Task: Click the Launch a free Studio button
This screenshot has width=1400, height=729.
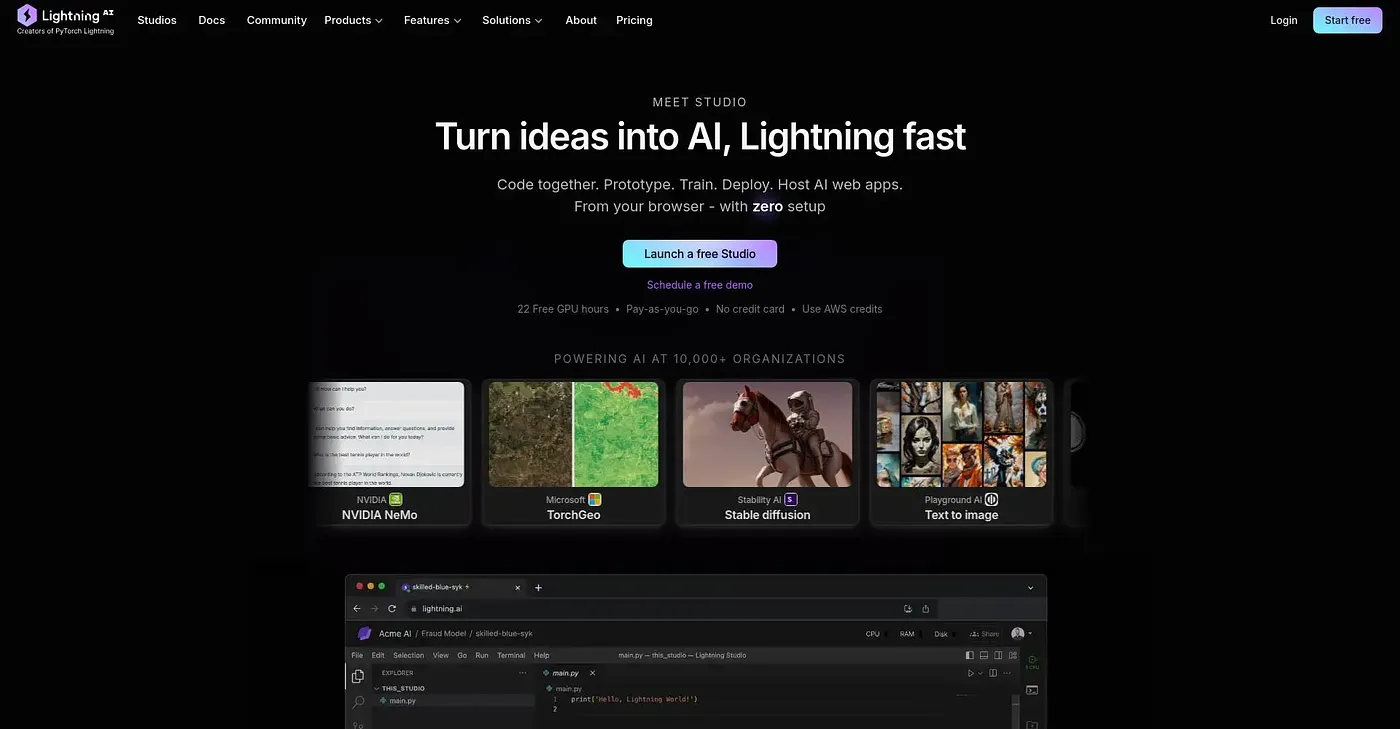Action: coord(700,254)
